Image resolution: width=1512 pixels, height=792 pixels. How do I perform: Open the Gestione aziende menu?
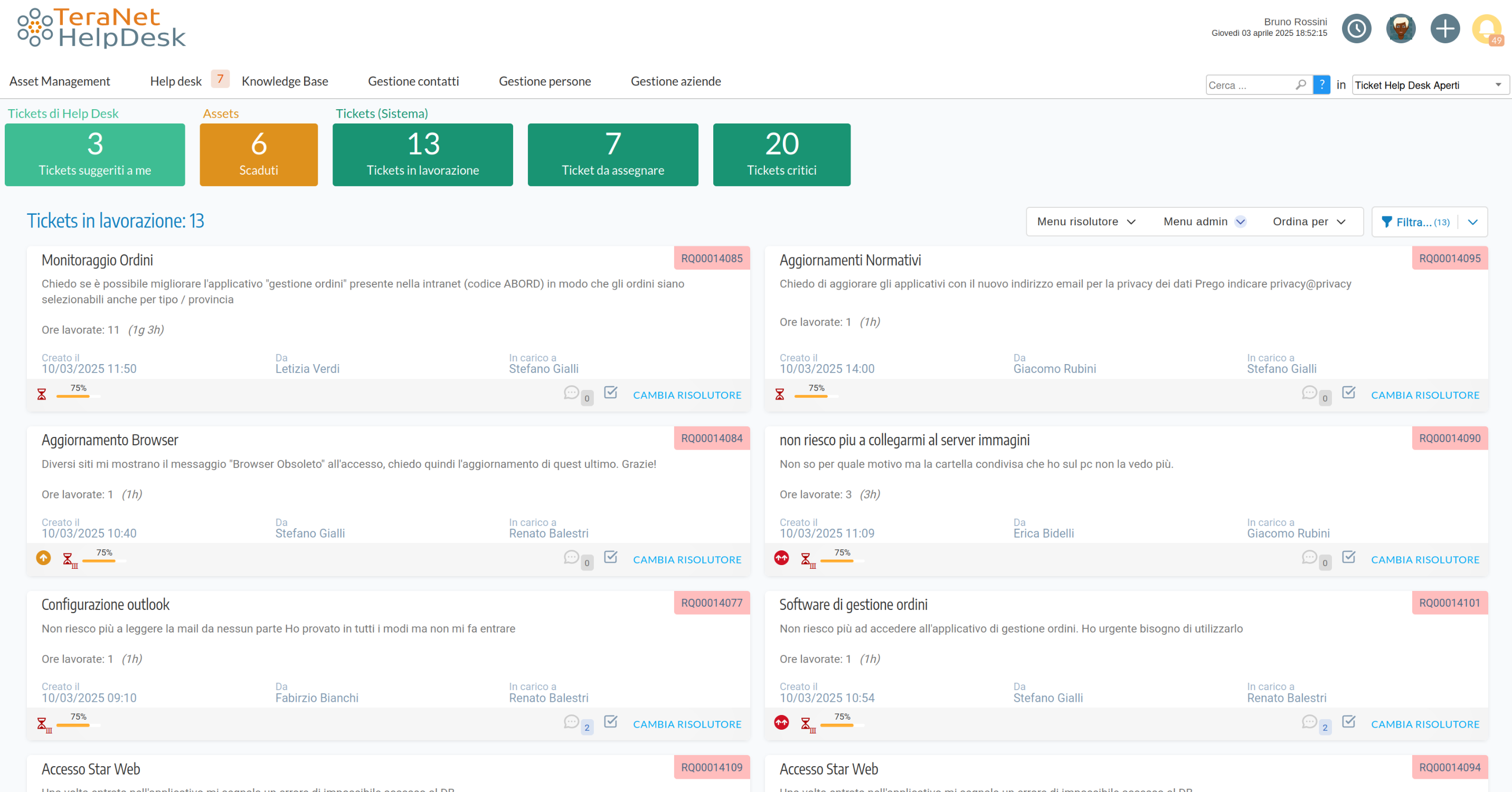676,82
